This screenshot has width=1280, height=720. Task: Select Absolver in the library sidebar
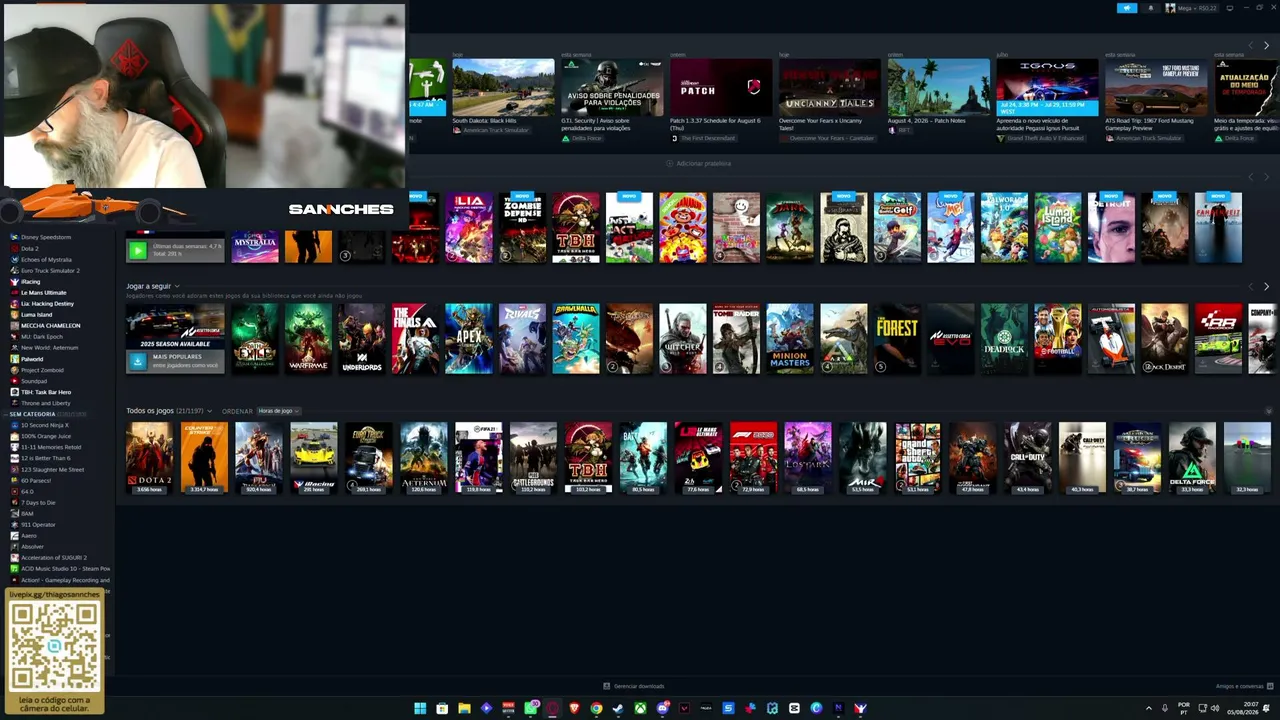click(32, 546)
